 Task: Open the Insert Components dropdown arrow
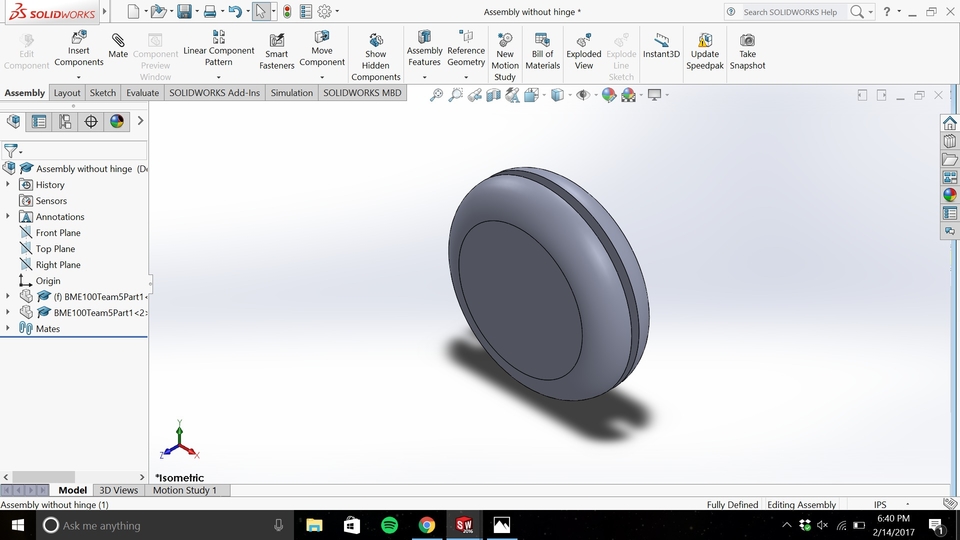(x=78, y=77)
